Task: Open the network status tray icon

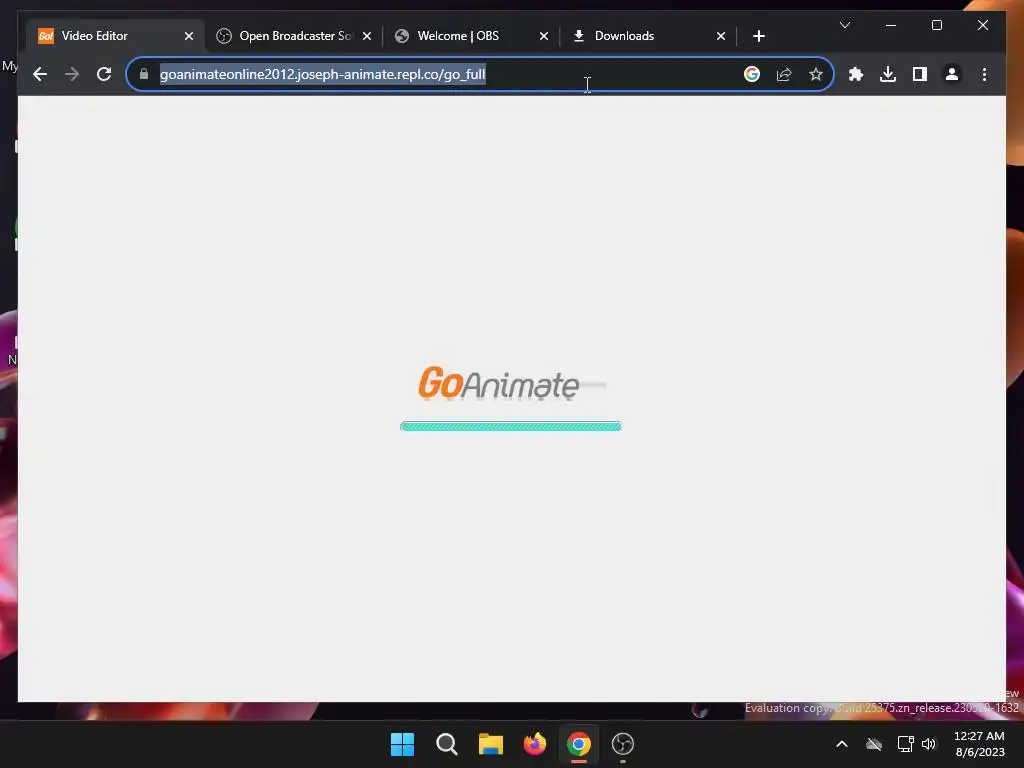Action: [x=905, y=744]
